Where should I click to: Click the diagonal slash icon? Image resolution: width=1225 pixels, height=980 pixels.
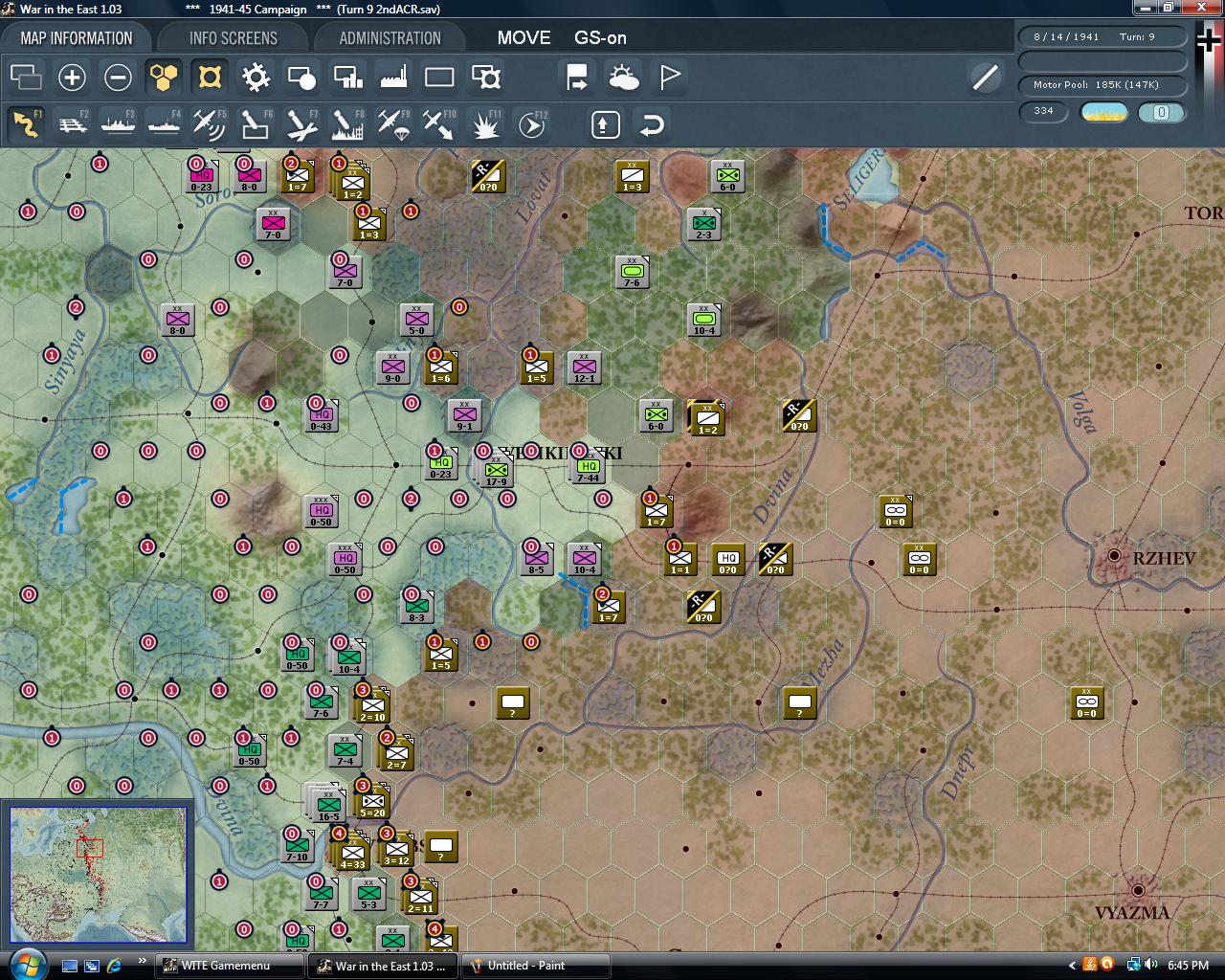click(x=985, y=77)
